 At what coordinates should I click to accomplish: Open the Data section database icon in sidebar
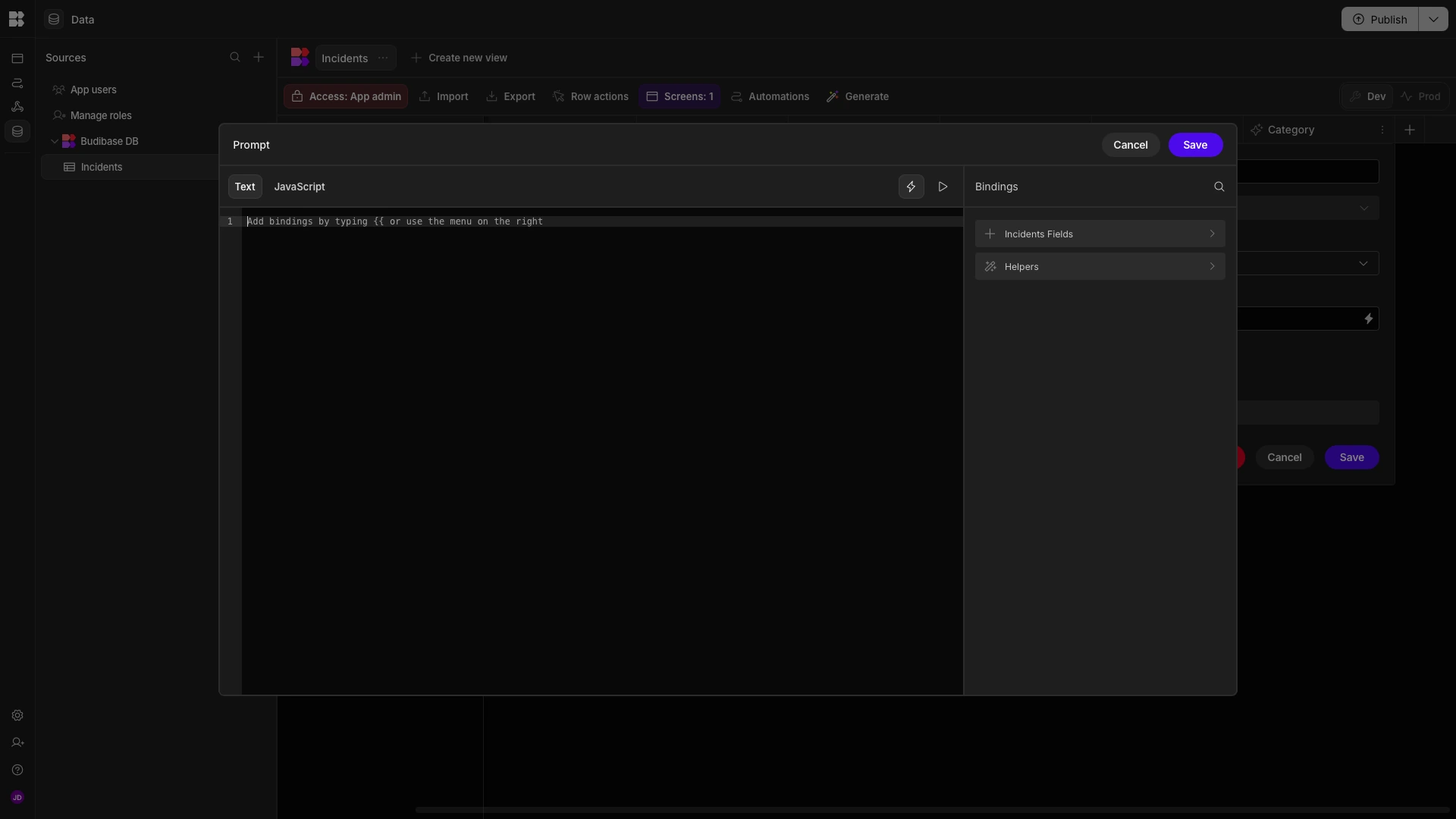(x=17, y=131)
